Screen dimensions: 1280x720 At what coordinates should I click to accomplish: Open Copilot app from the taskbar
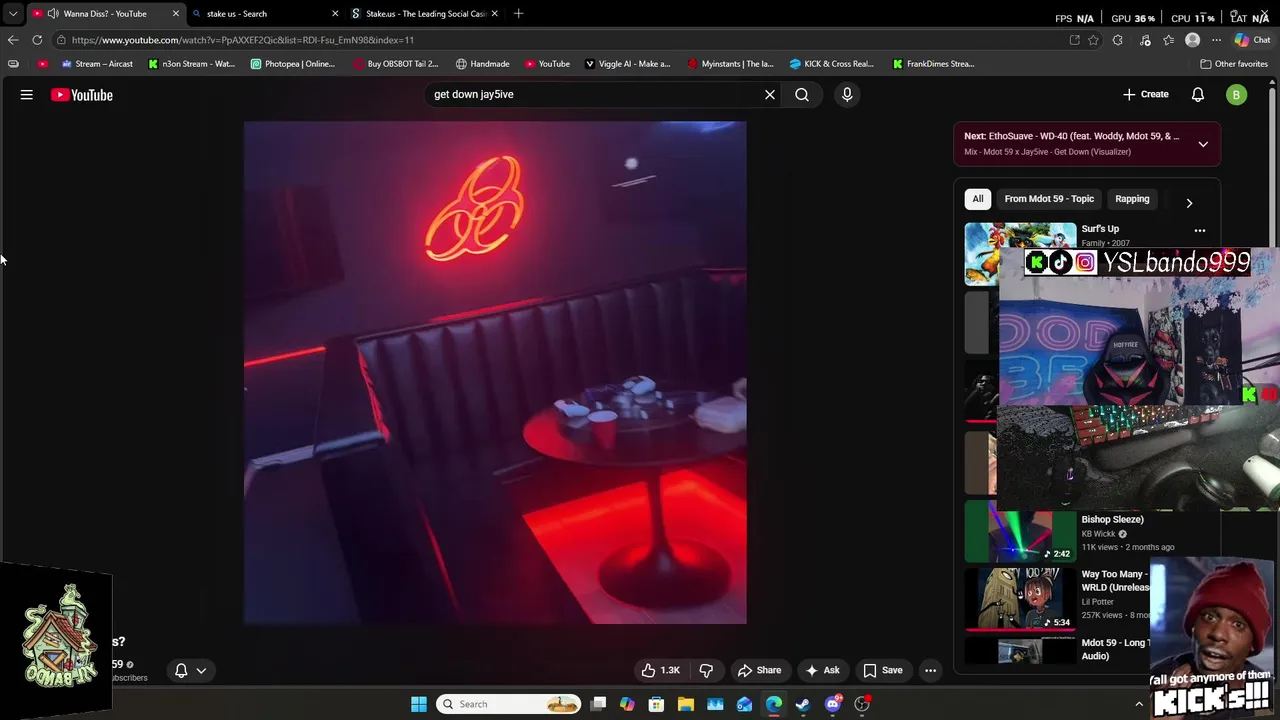tap(627, 704)
